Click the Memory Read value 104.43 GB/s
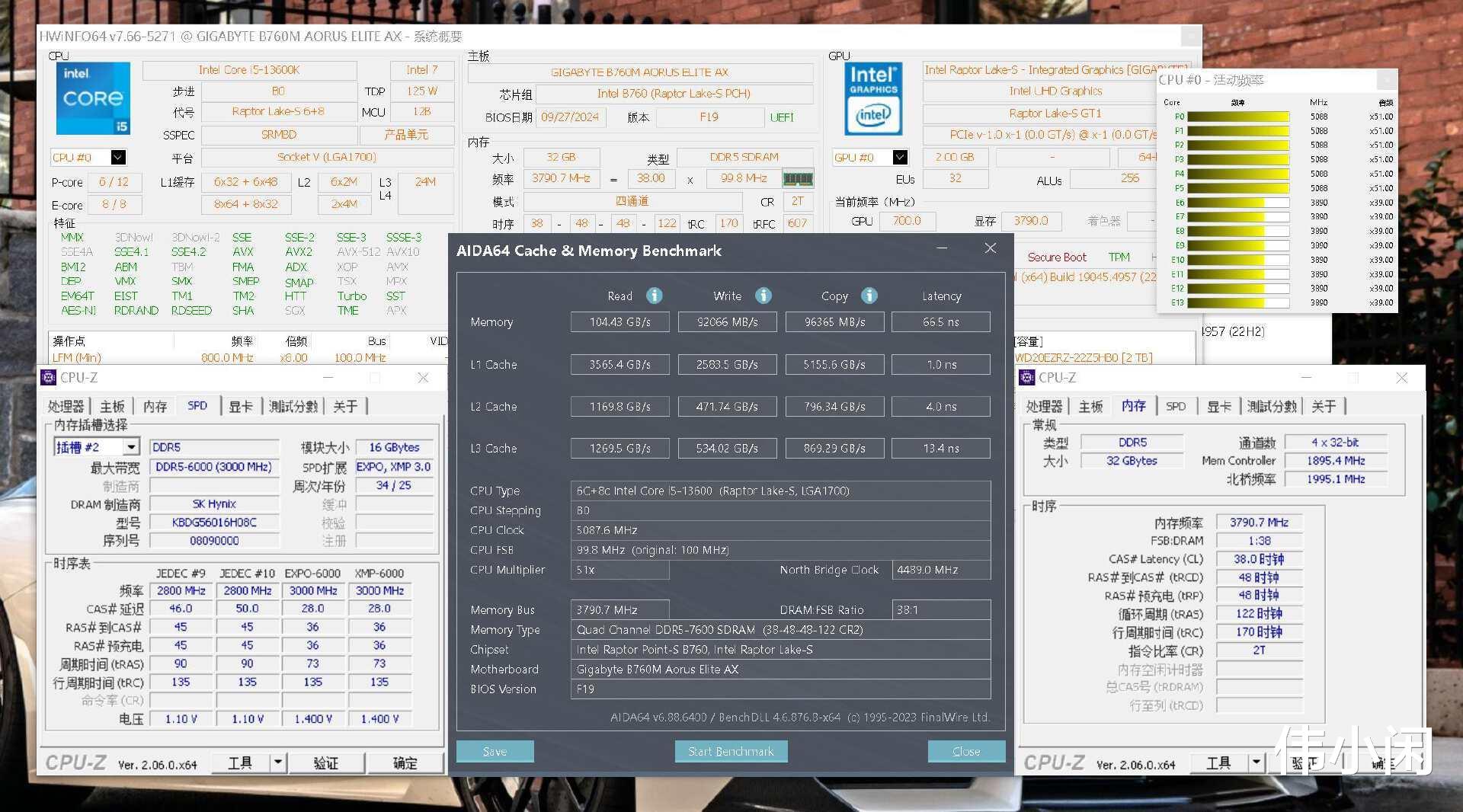 [x=620, y=322]
